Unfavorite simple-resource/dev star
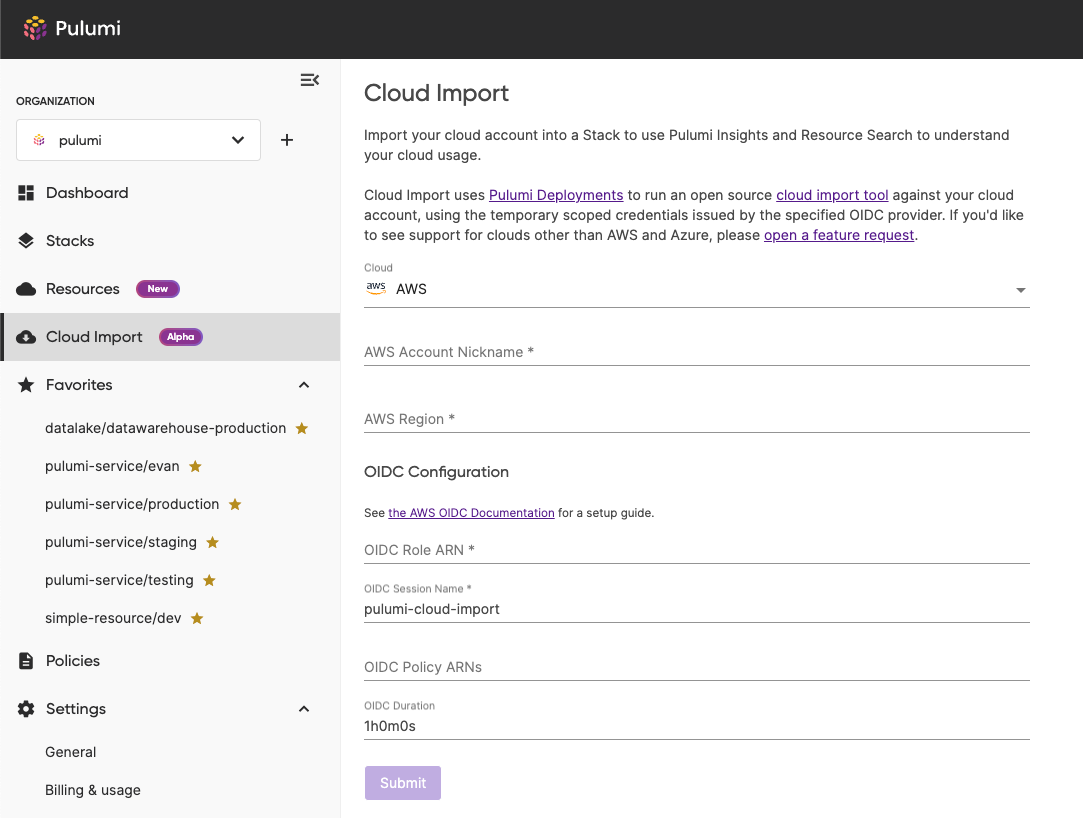The width and height of the screenshot is (1083, 818). coord(197,618)
